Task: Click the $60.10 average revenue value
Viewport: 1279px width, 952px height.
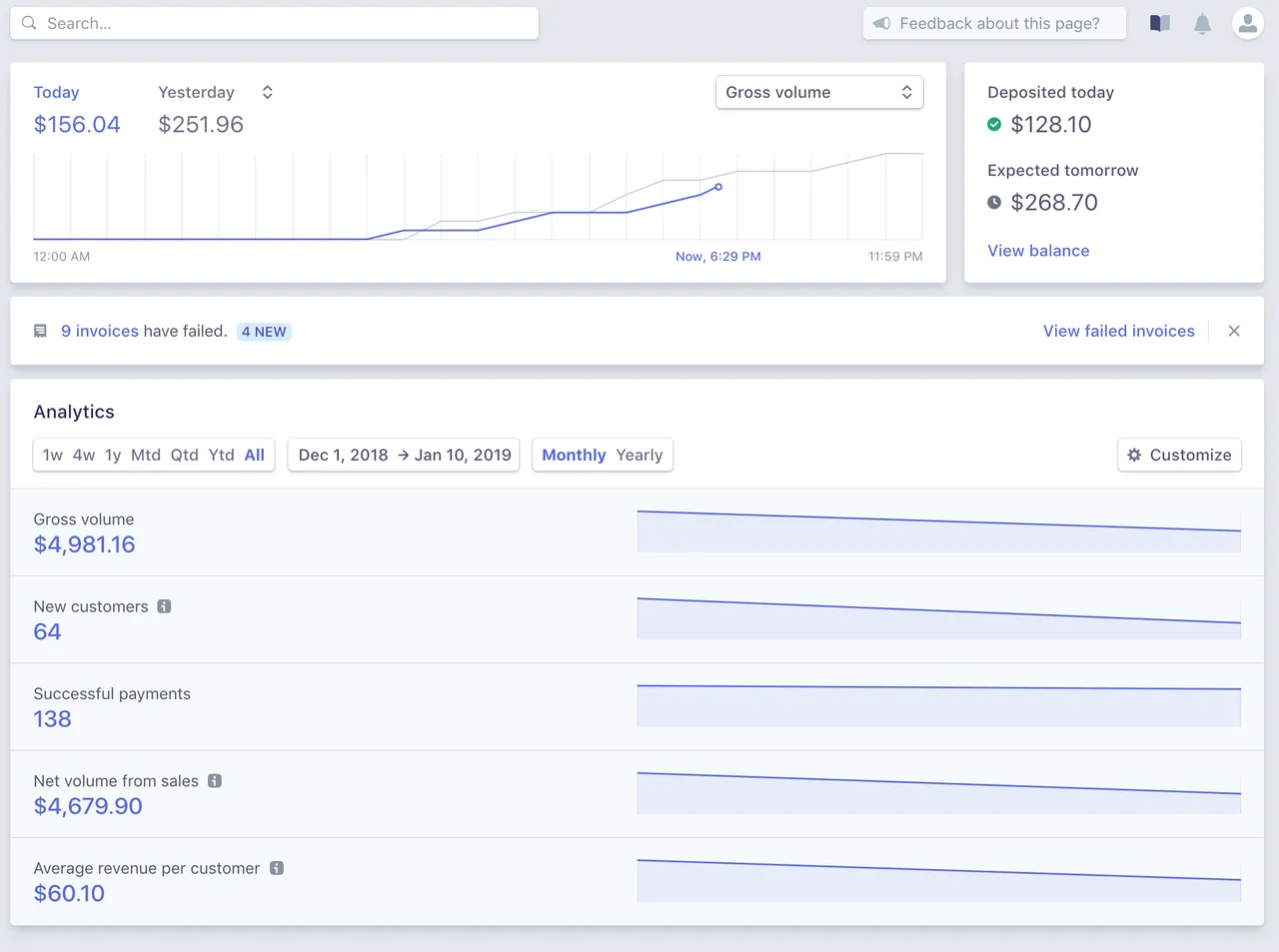Action: 69,893
